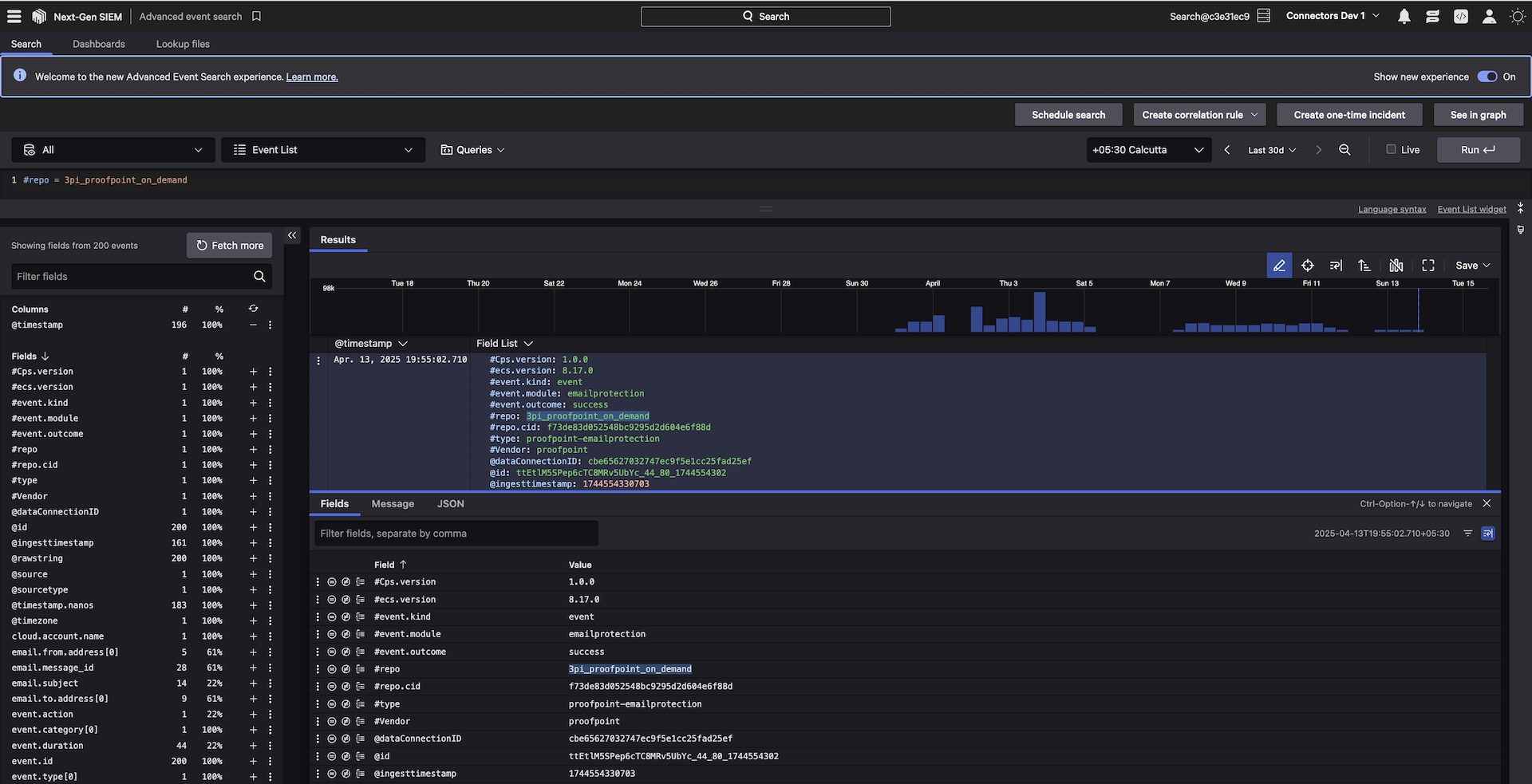Click Create one-time incident
The image size is (1532, 784).
[1349, 115]
